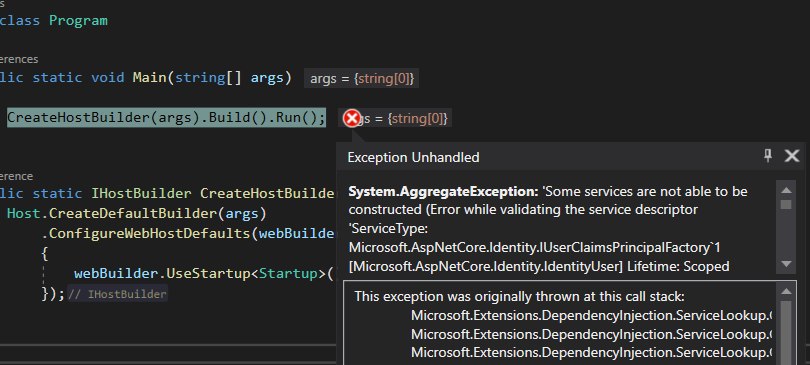Click the Program class name
The width and height of the screenshot is (810, 365).
[x=79, y=21]
